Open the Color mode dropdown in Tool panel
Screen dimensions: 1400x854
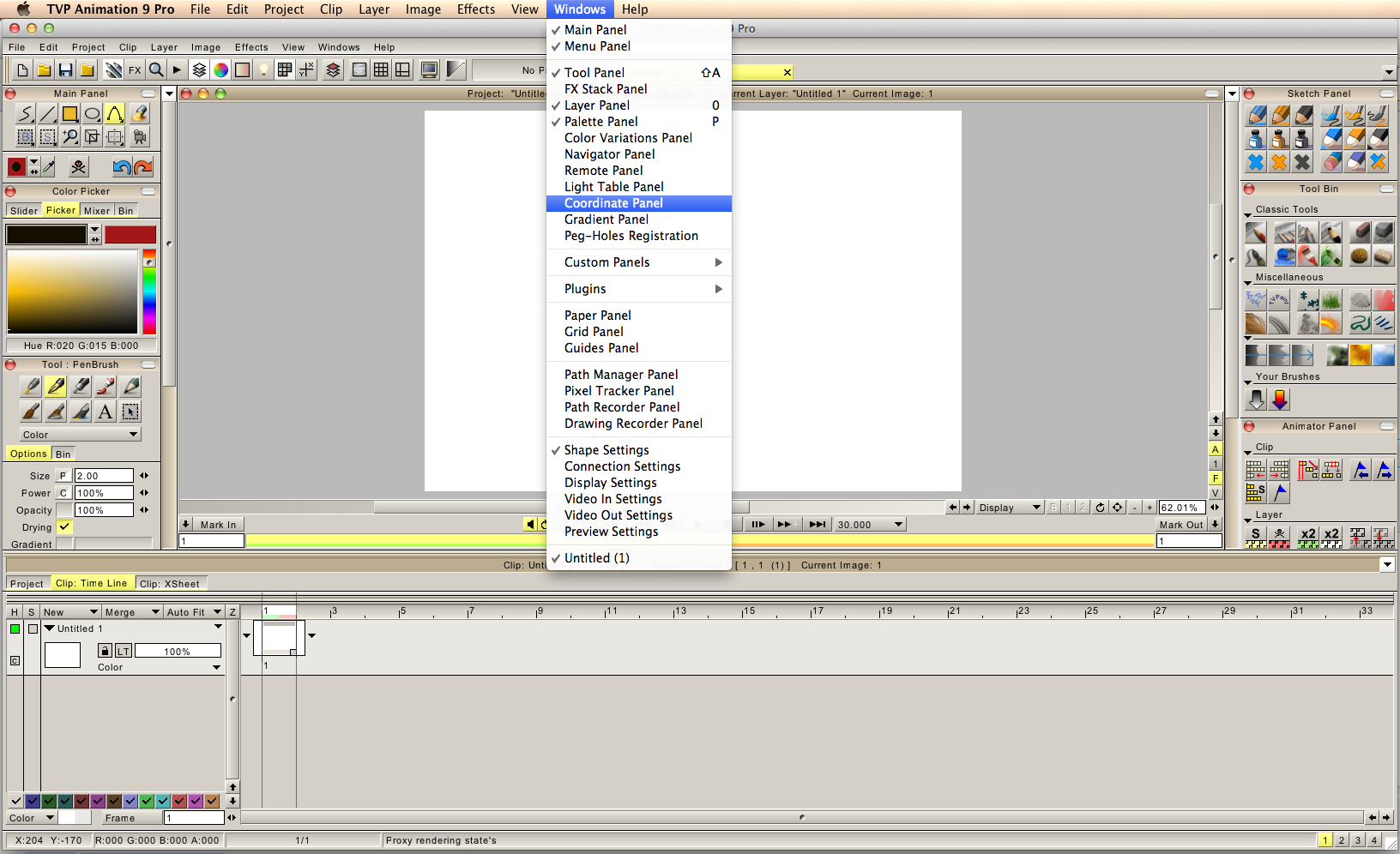[x=80, y=435]
